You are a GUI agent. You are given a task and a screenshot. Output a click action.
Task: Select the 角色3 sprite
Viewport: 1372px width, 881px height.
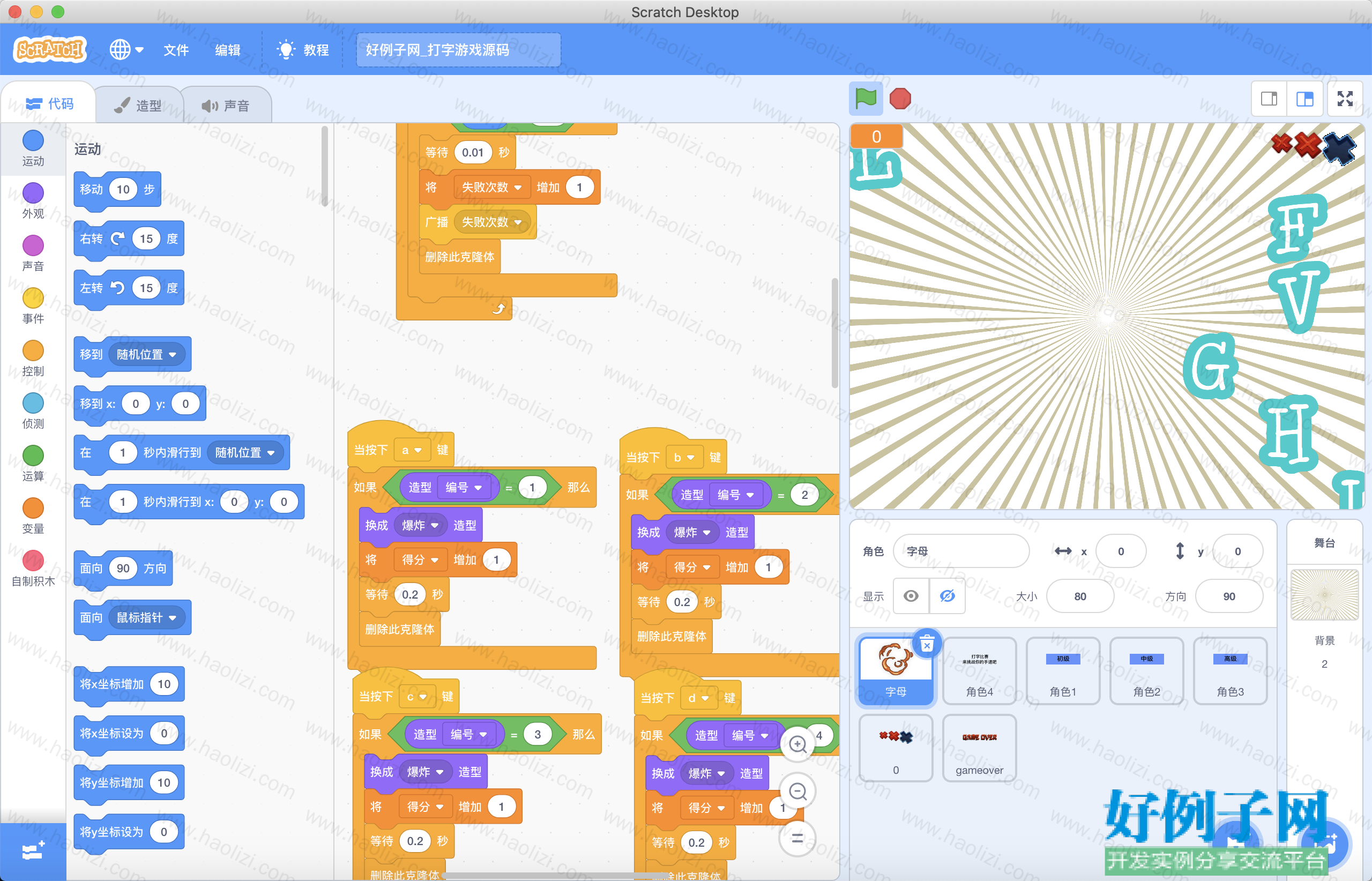point(1230,671)
